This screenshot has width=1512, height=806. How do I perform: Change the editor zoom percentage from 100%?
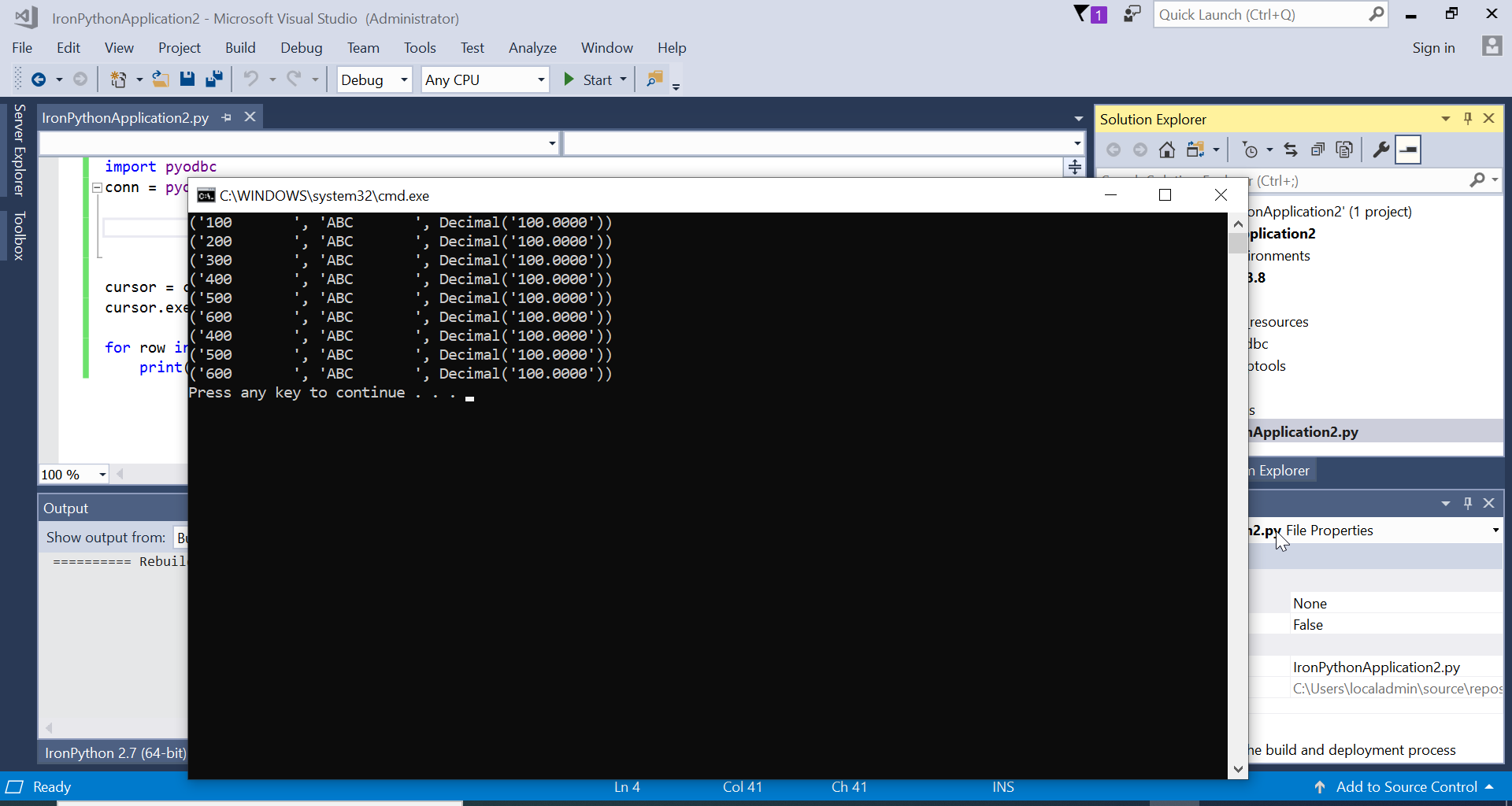72,474
